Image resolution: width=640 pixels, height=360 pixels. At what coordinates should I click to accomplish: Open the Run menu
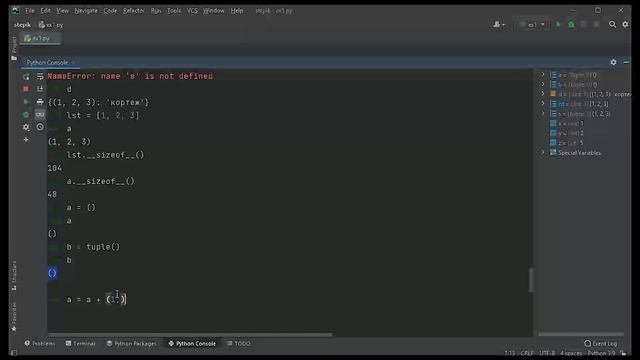coord(156,11)
